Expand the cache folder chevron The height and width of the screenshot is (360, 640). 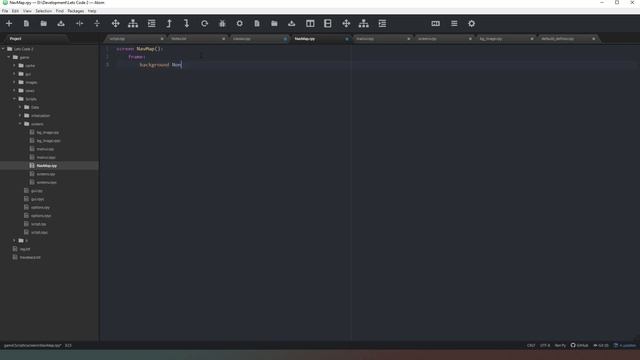[x=14, y=65]
